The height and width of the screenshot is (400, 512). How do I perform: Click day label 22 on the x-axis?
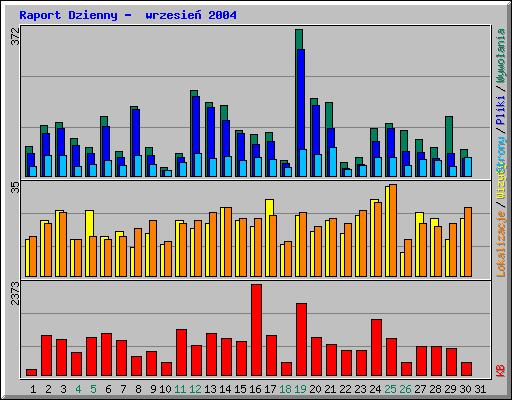point(345,389)
